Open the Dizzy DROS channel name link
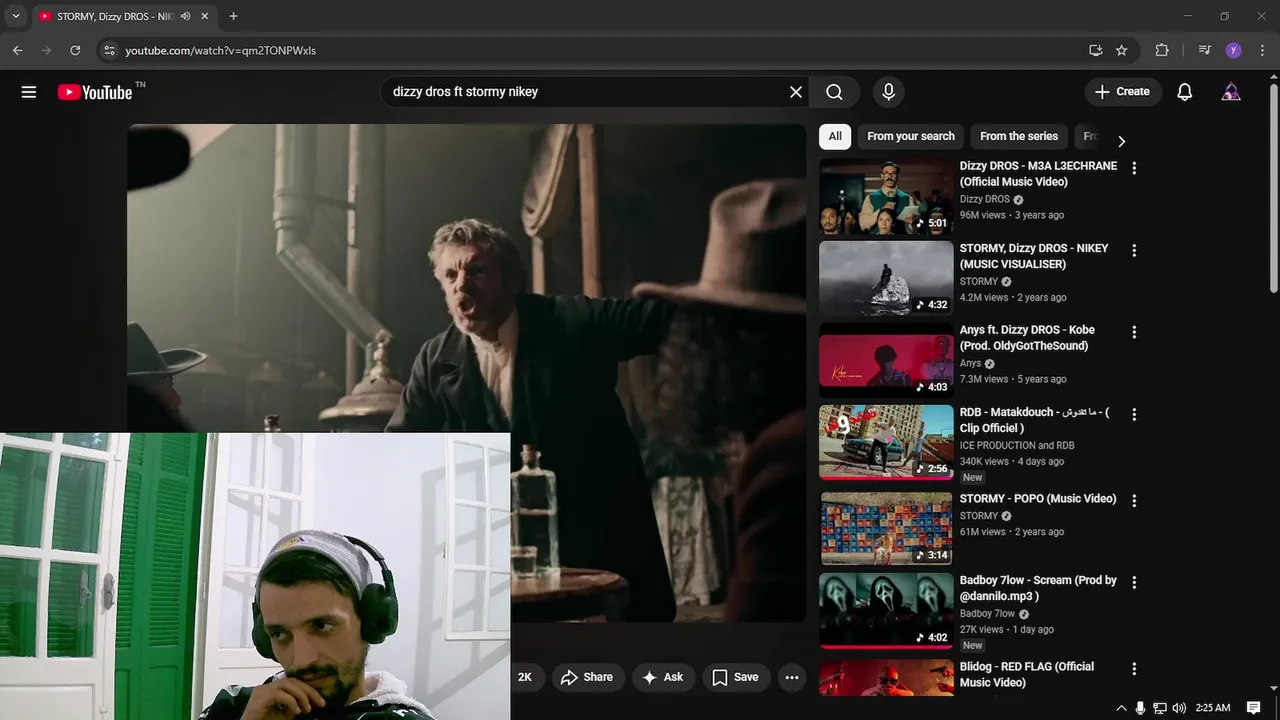 click(985, 199)
